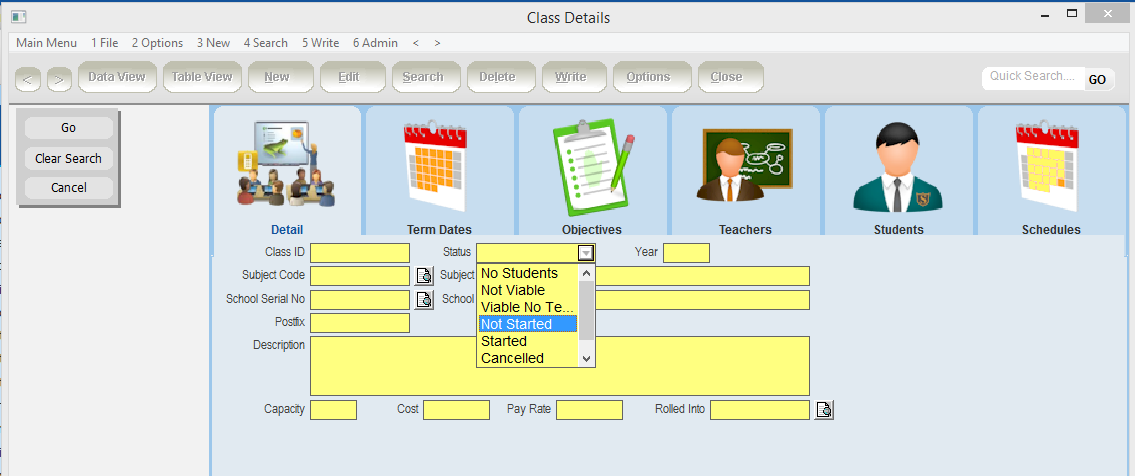1135x476 pixels.
Task: Collapse the Status dropdown arrow
Action: coord(586,253)
